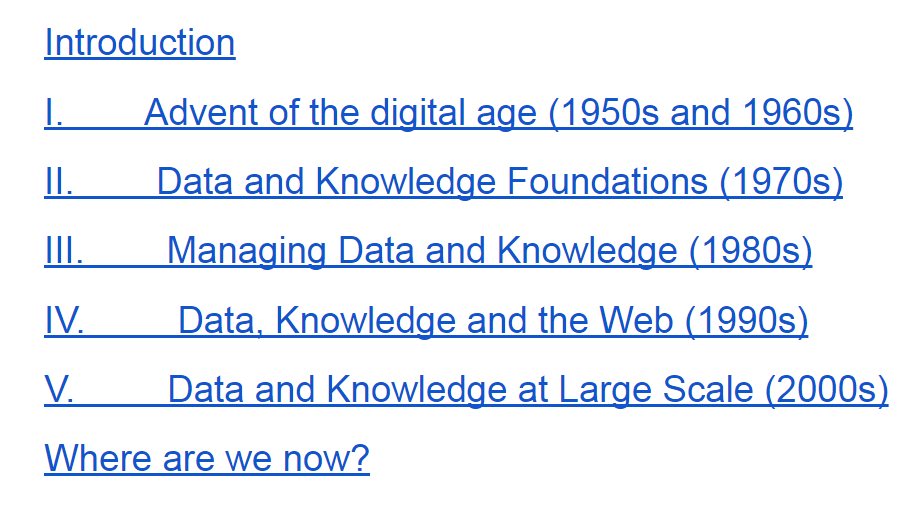Click the (1970s) link text

[x=781, y=182]
